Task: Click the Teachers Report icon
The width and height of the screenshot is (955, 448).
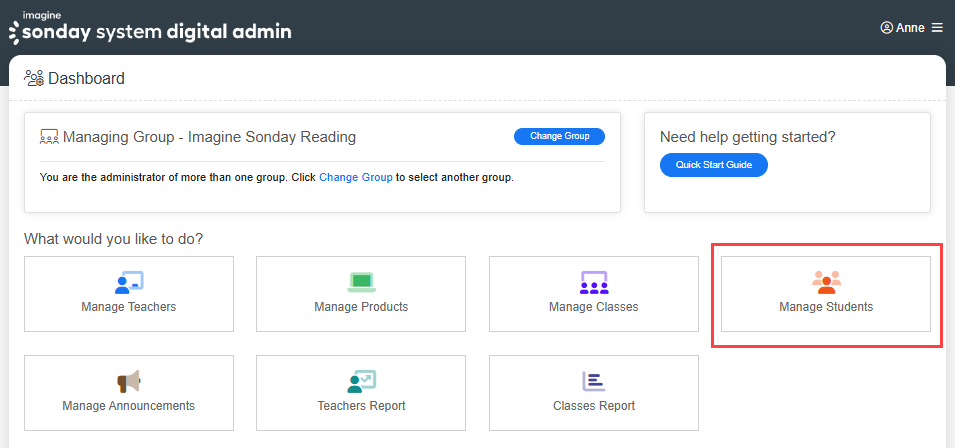Action: point(361,382)
